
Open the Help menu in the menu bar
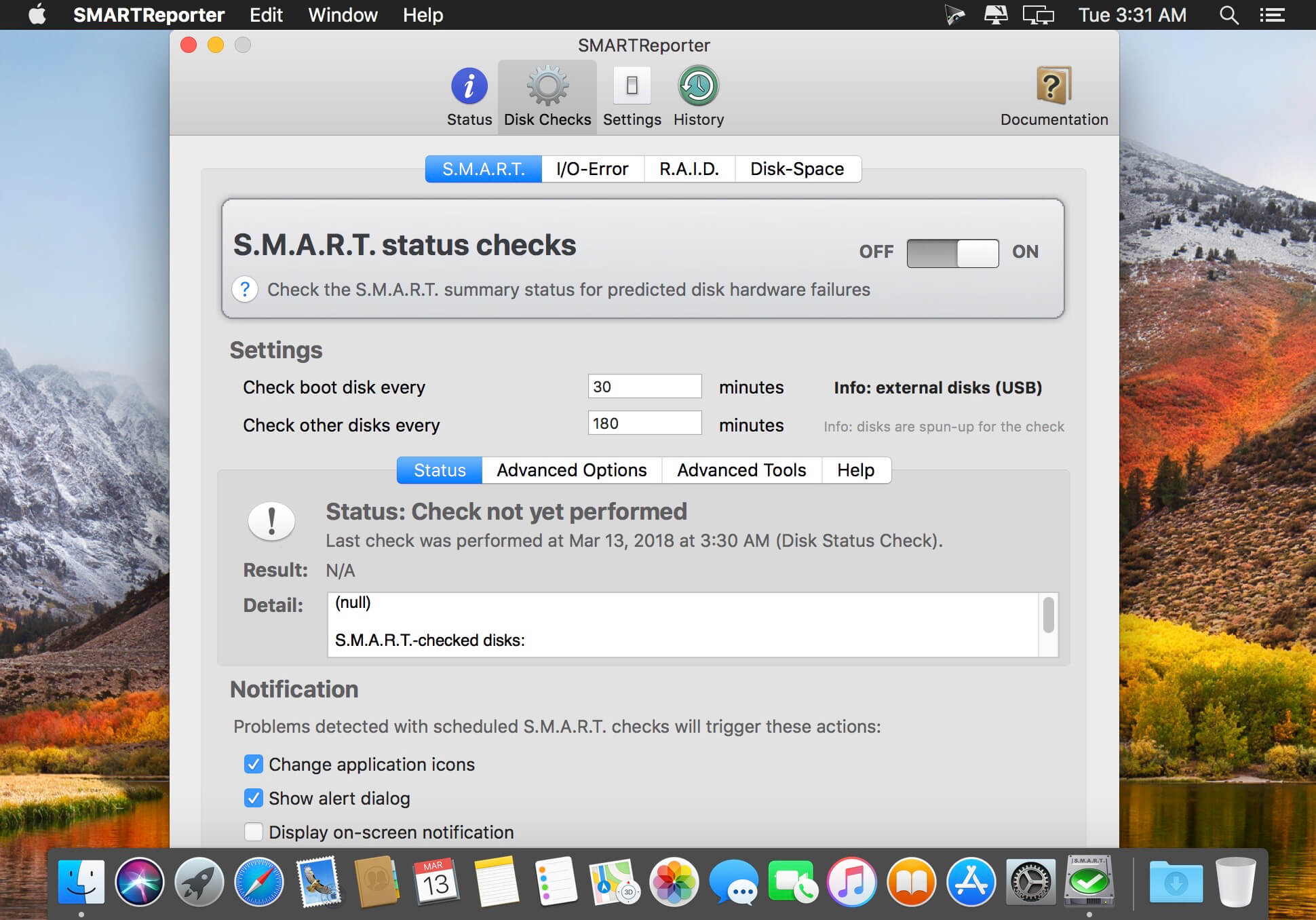pyautogui.click(x=423, y=15)
